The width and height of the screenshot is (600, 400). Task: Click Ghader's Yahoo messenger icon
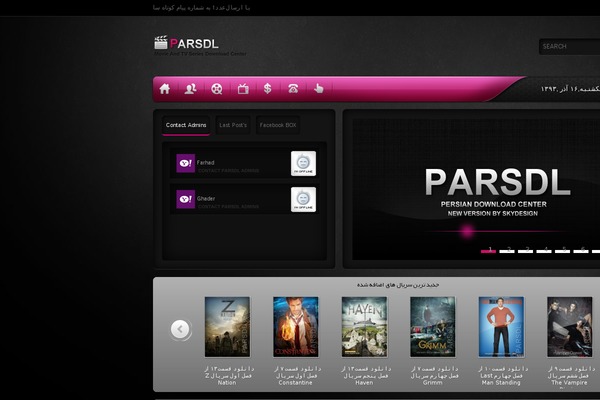pyautogui.click(x=186, y=199)
